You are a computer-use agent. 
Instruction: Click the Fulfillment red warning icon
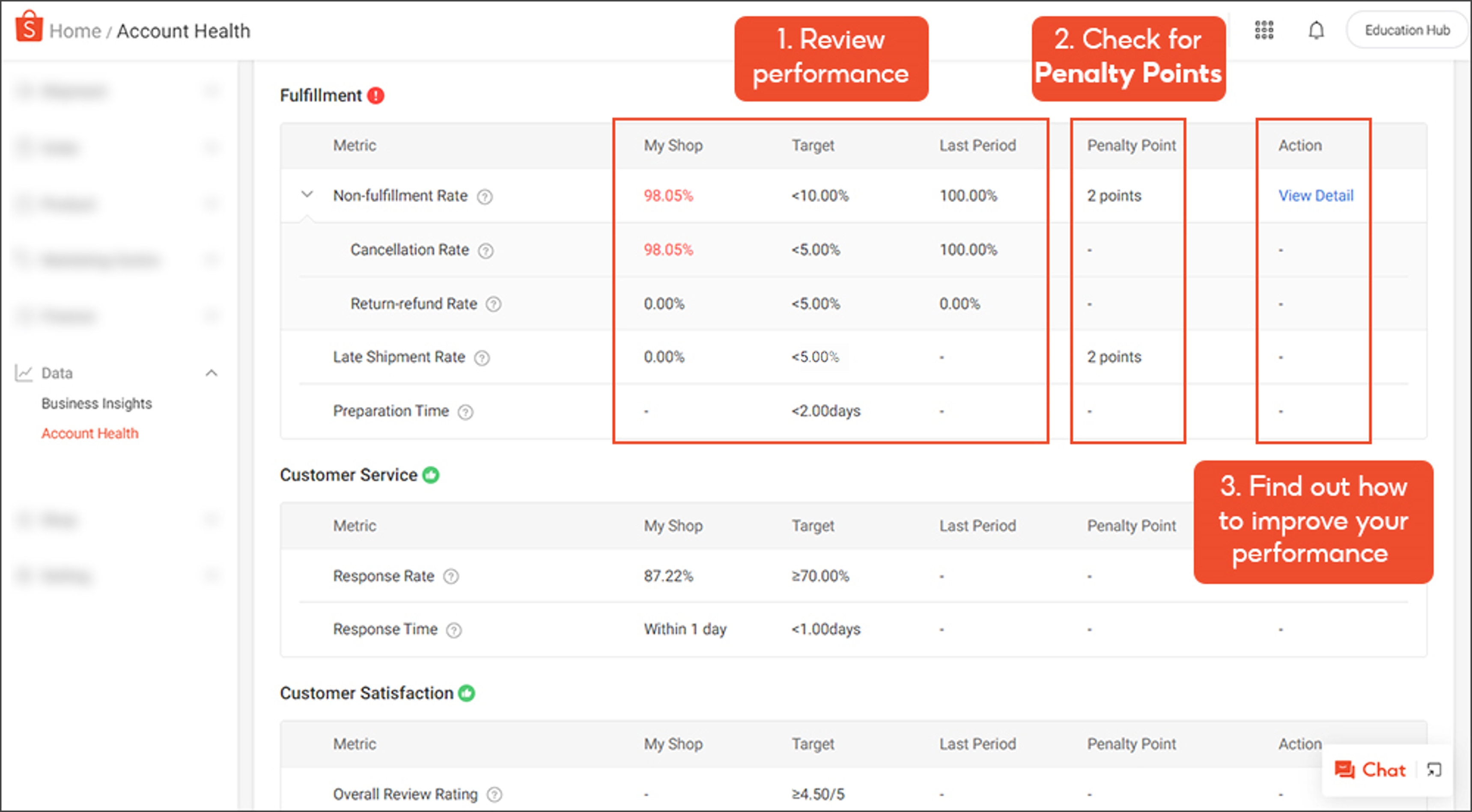point(376,95)
